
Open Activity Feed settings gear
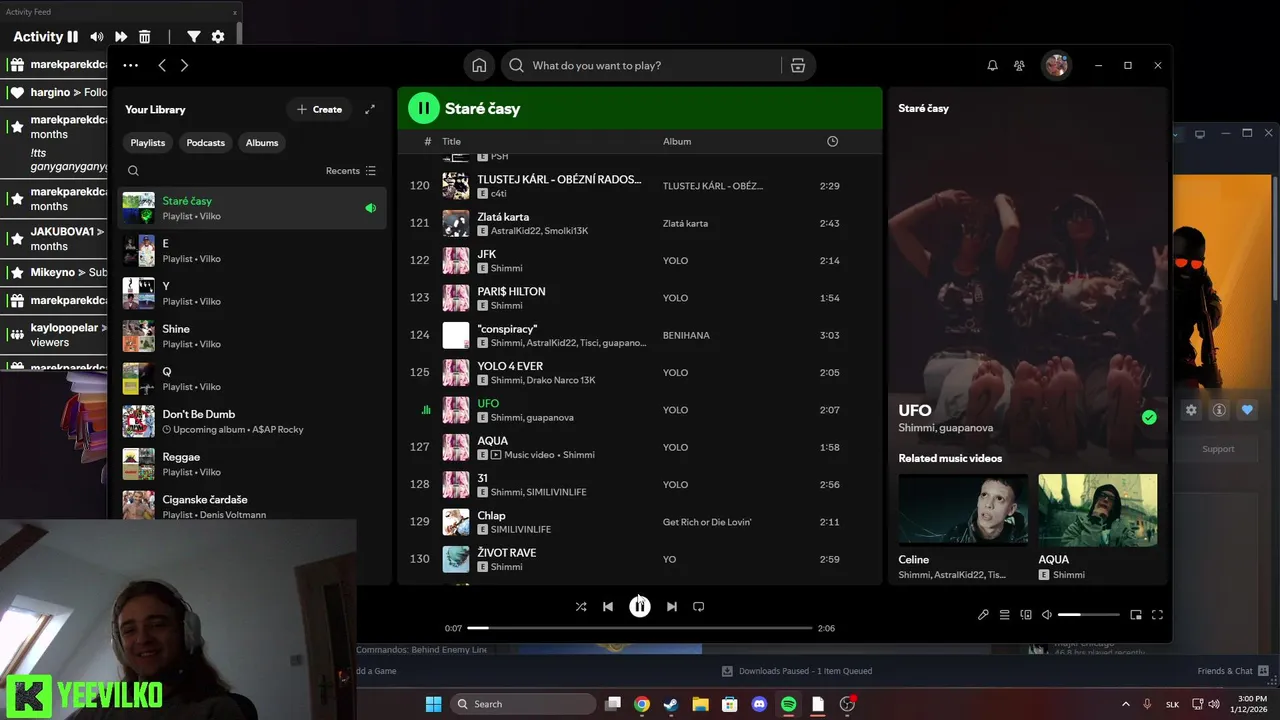218,37
